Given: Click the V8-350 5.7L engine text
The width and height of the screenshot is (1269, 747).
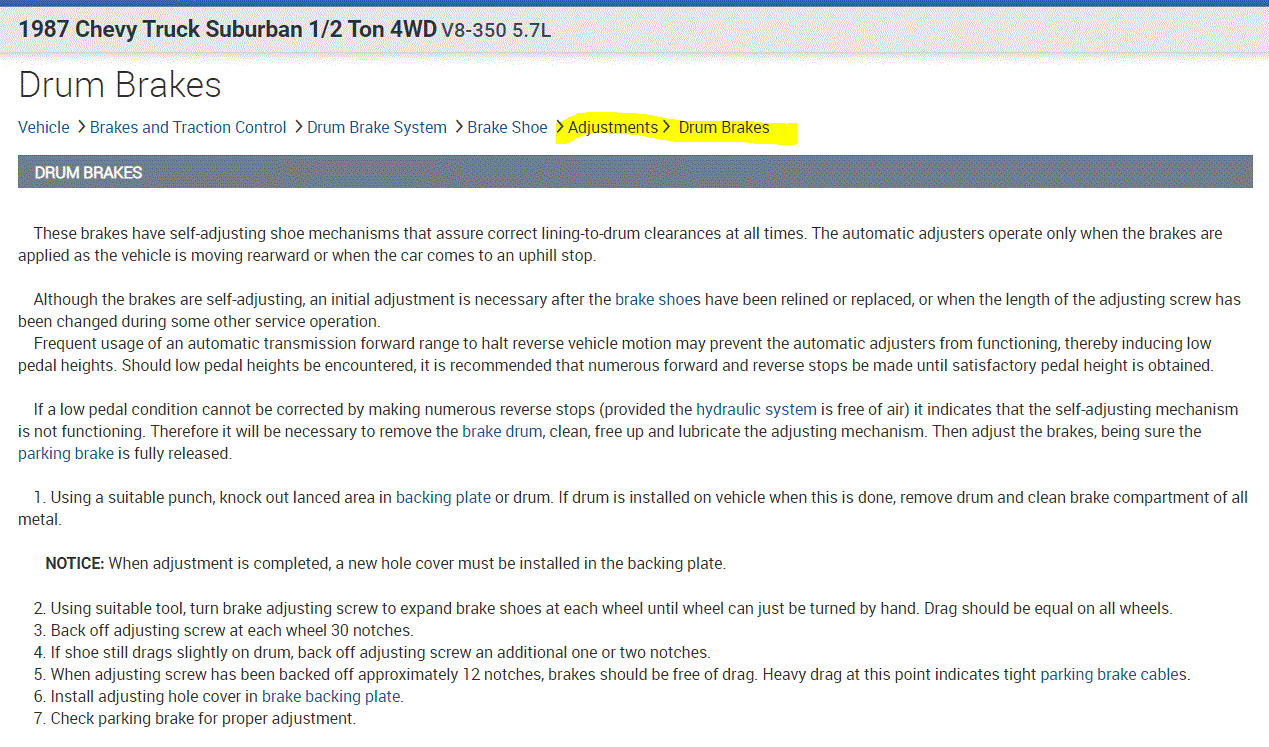Looking at the screenshot, I should [x=496, y=30].
